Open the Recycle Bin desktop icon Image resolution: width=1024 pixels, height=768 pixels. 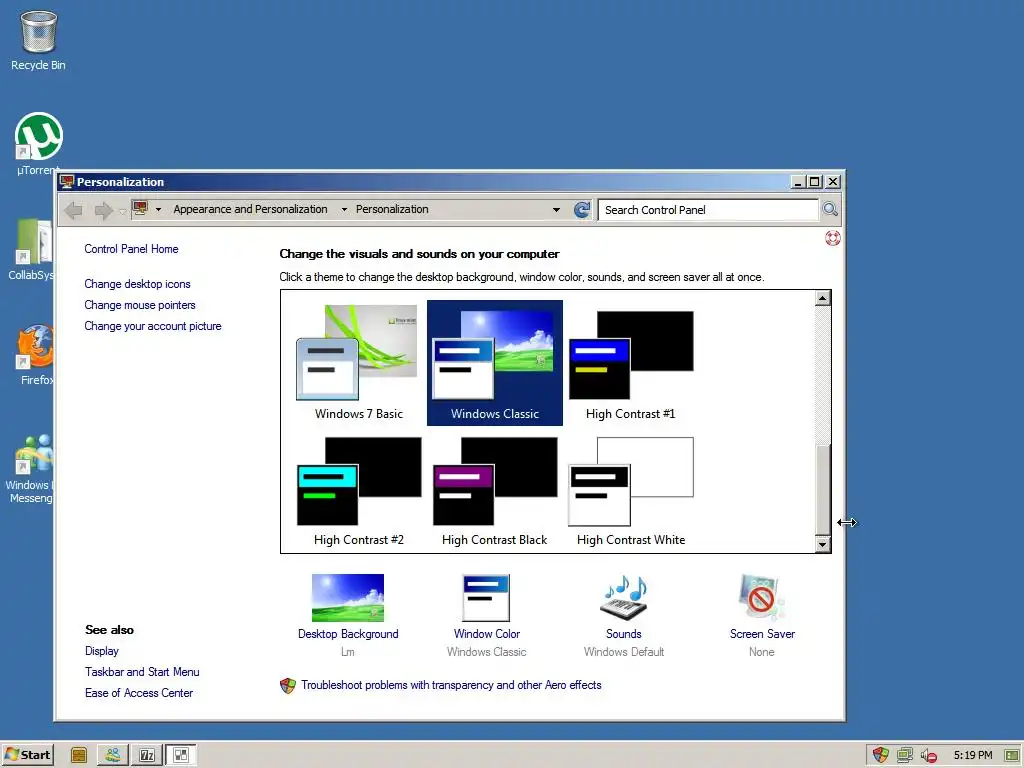39,40
